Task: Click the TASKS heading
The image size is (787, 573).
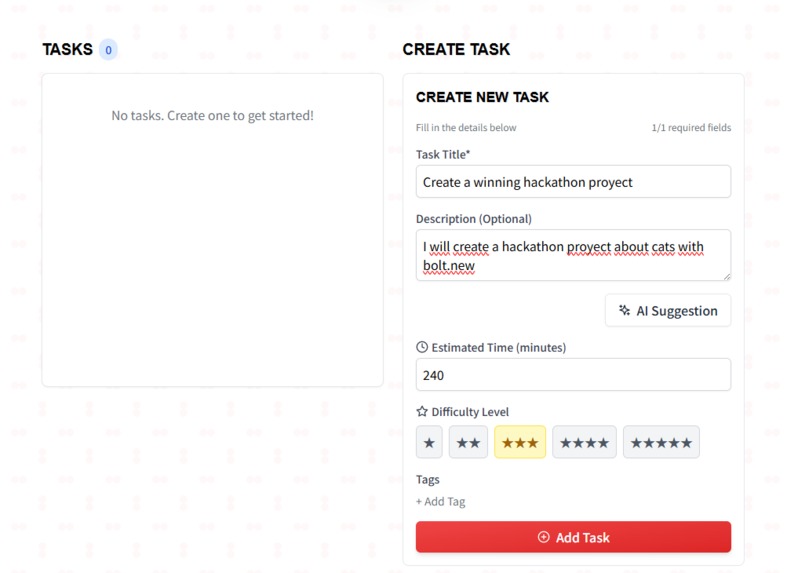Action: coord(68,50)
